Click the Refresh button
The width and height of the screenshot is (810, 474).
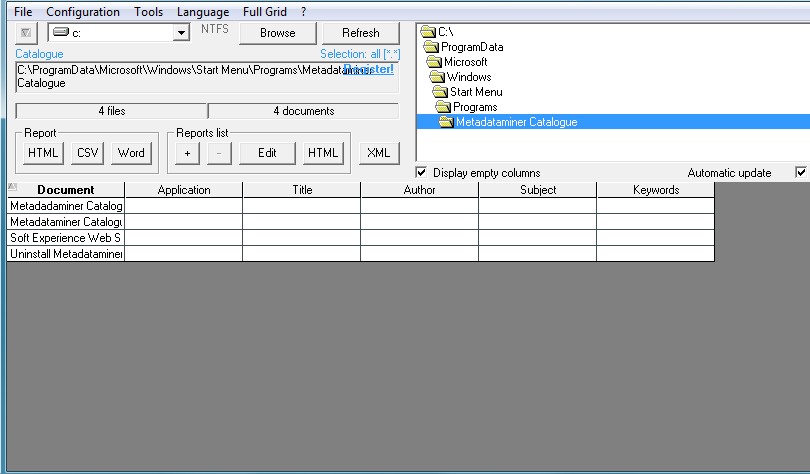coord(361,33)
